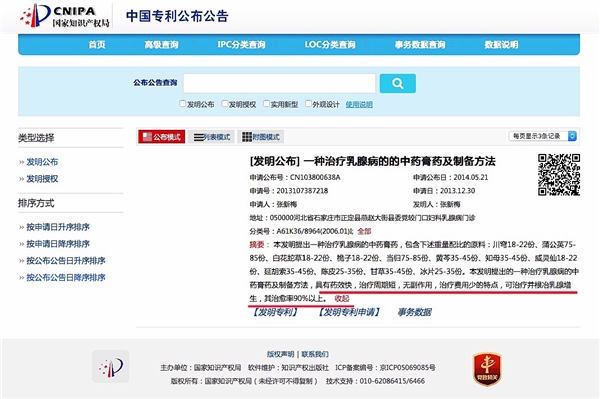Click the patent QR code image

click(x=559, y=174)
